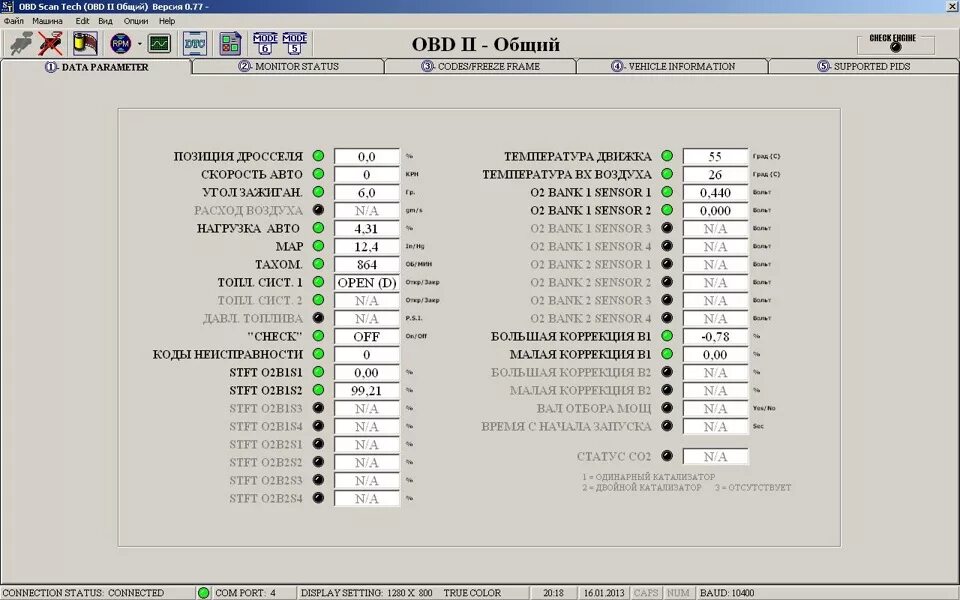Toggle the ДАВЛ. ТОПЛИВА black indicator
960x600 pixels.
[x=318, y=318]
